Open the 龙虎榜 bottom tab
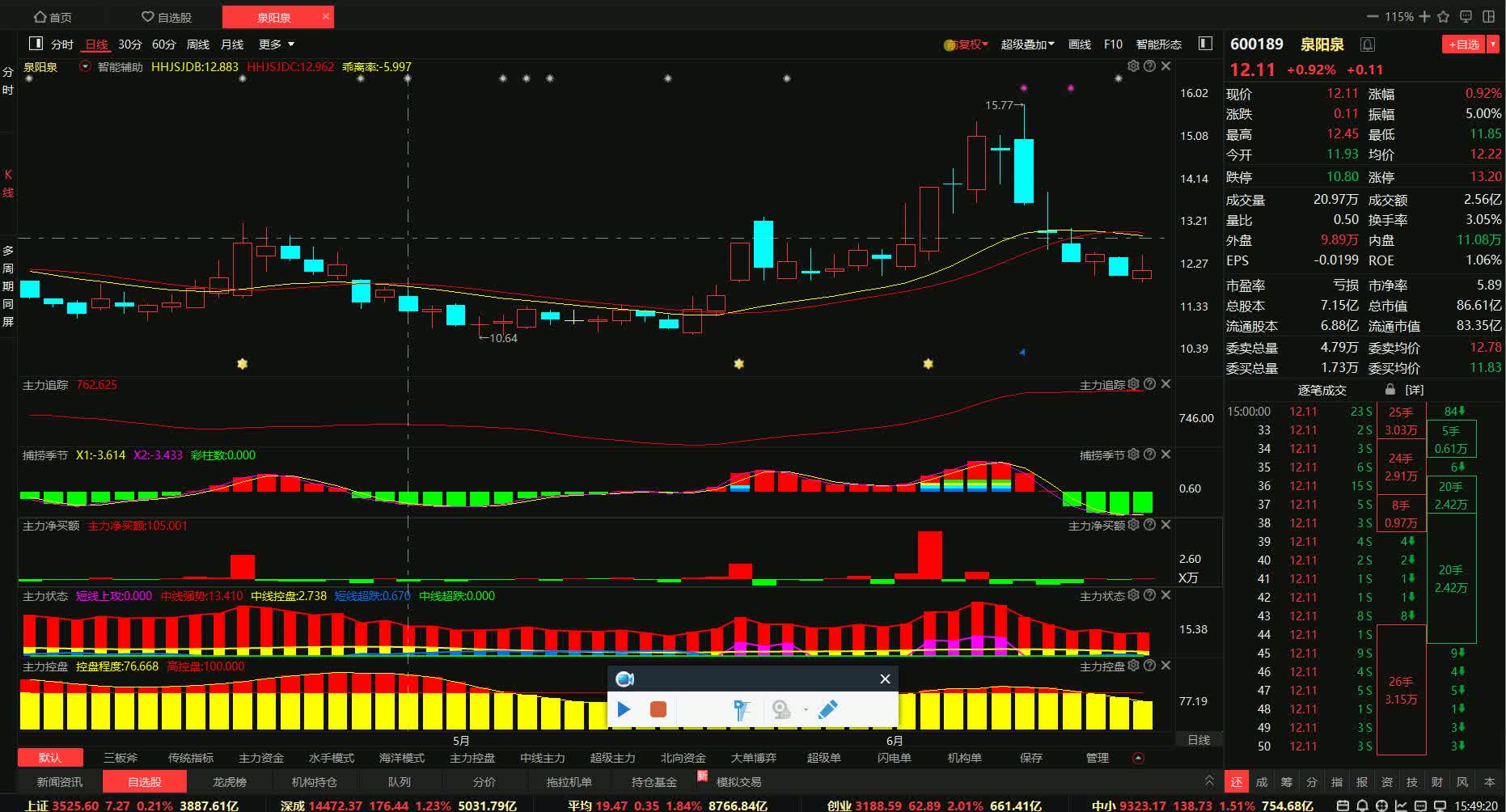 (230, 782)
